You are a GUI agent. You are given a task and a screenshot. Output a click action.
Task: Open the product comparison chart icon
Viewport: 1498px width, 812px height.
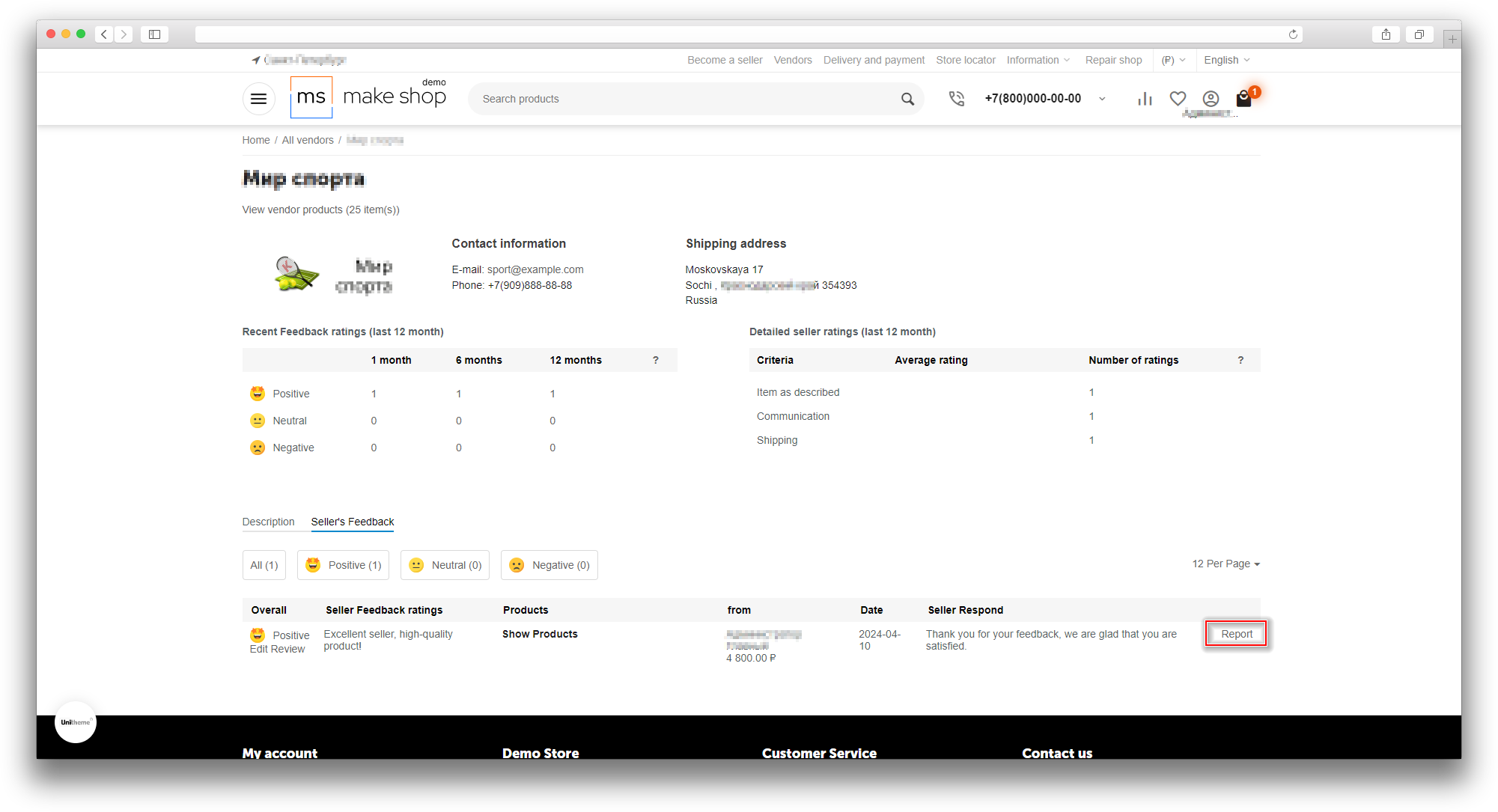(x=1145, y=99)
